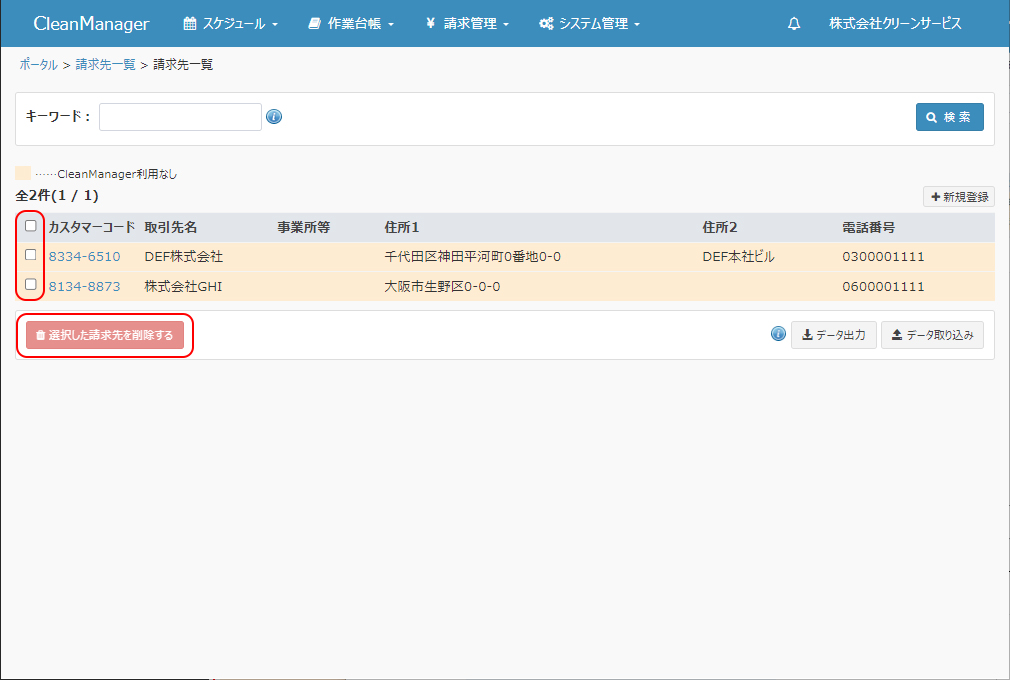This screenshot has height=680, width=1010.
Task: Click the データ出力 button
Action: (834, 335)
